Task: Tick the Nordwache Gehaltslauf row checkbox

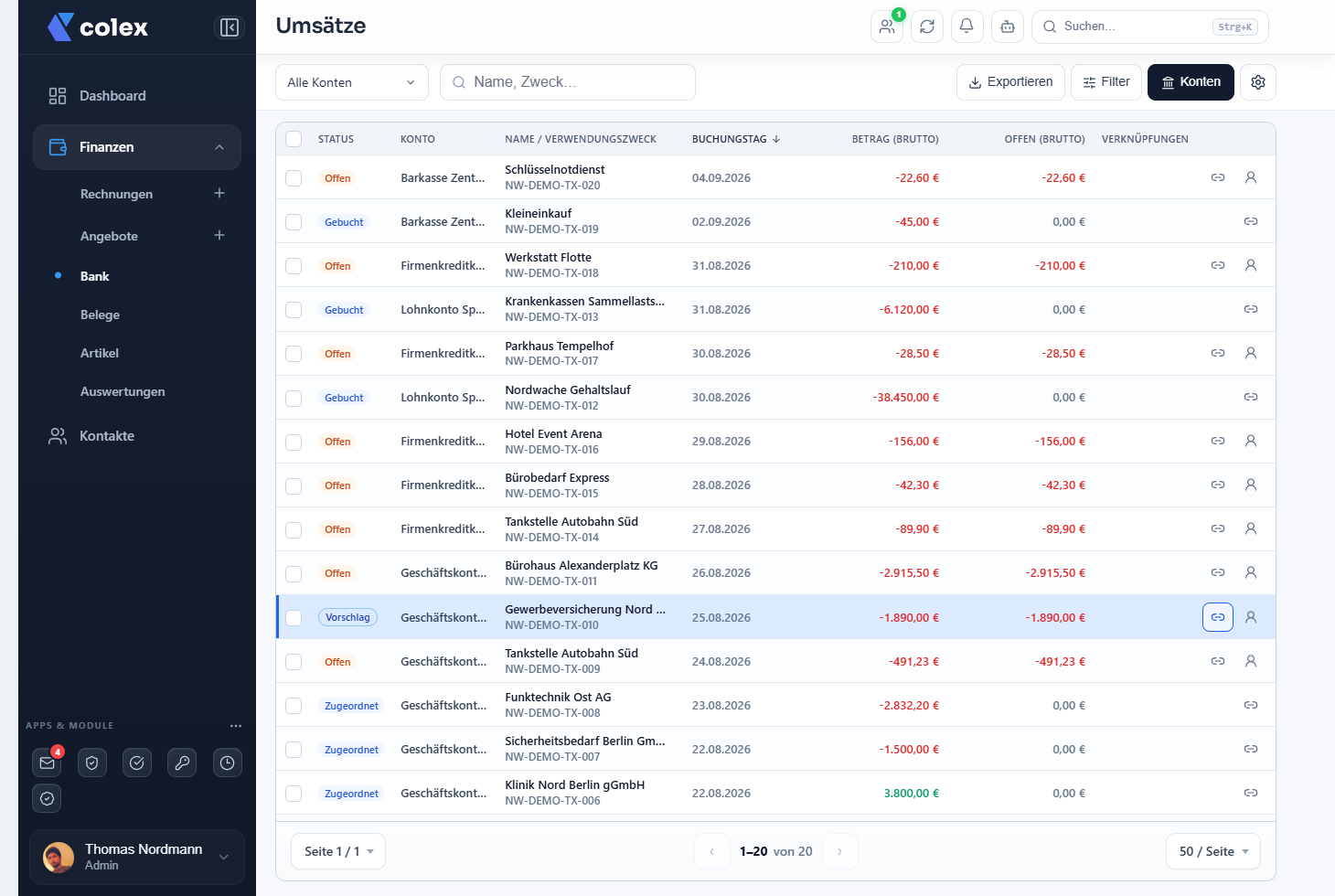Action: tap(294, 398)
